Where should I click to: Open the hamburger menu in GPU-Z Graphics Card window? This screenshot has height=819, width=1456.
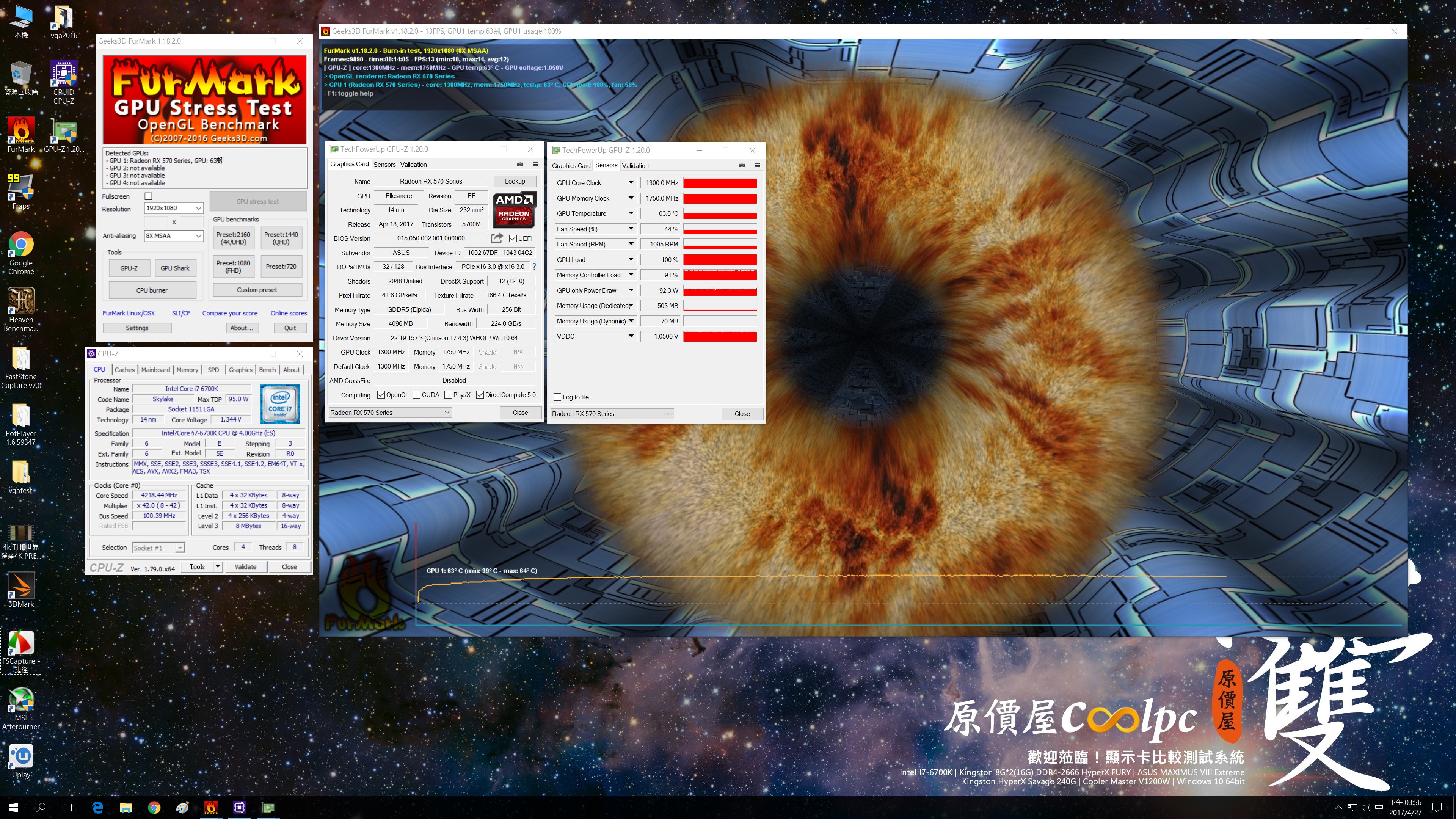pos(535,165)
